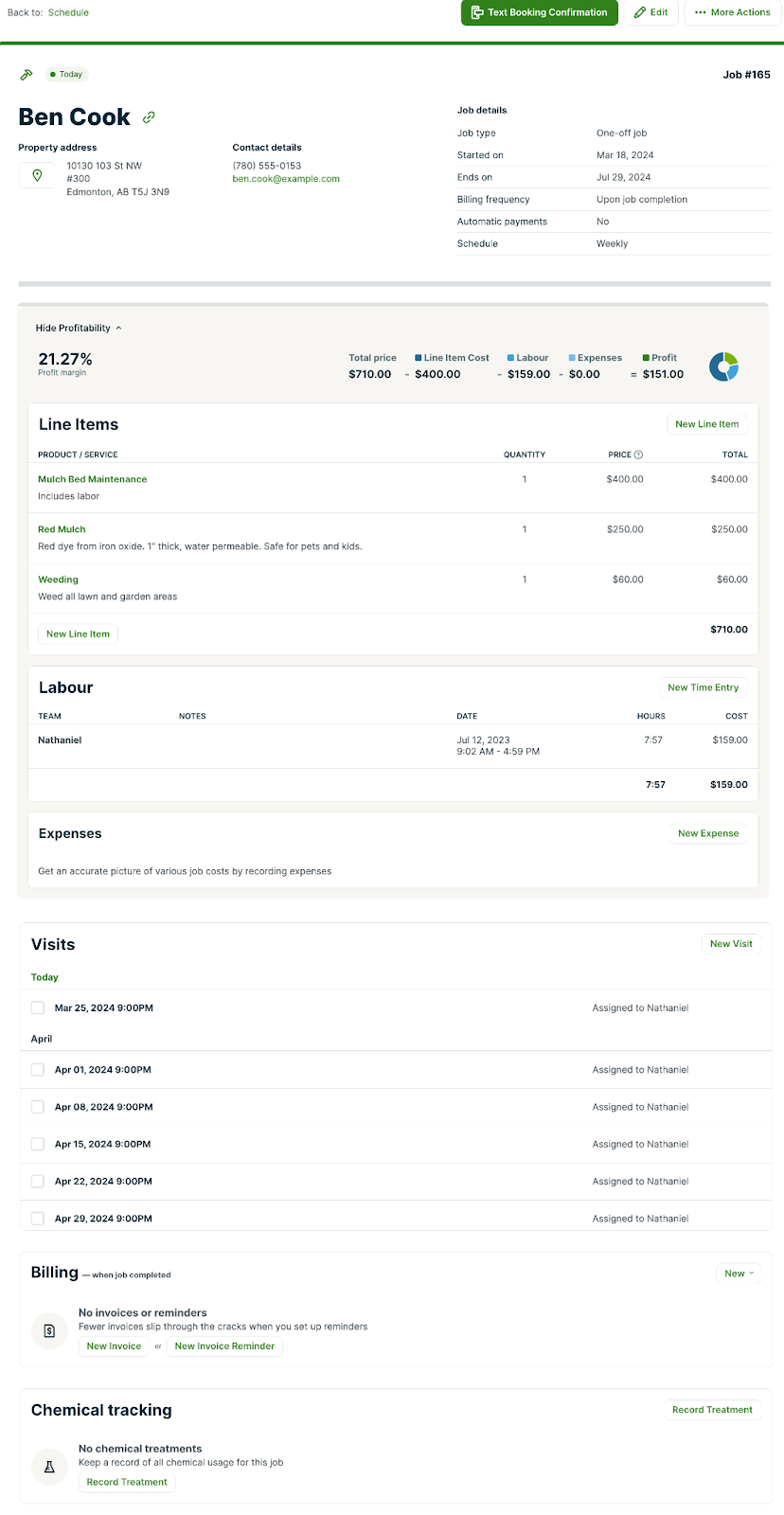Open the Billing New dropdown
Screen dimensions: 784x1515
pyautogui.click(x=739, y=1274)
